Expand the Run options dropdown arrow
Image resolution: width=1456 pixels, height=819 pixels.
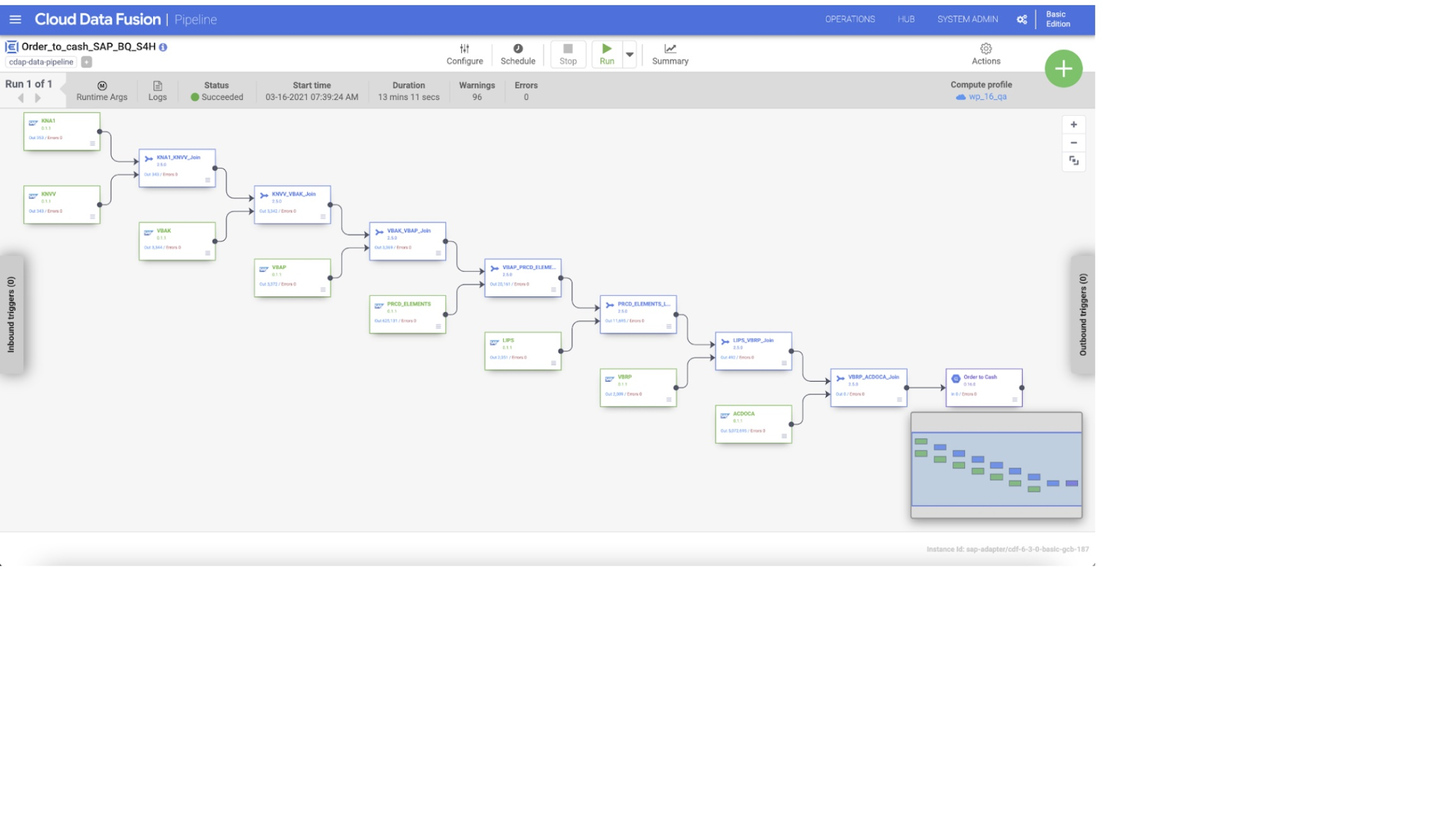pos(629,54)
